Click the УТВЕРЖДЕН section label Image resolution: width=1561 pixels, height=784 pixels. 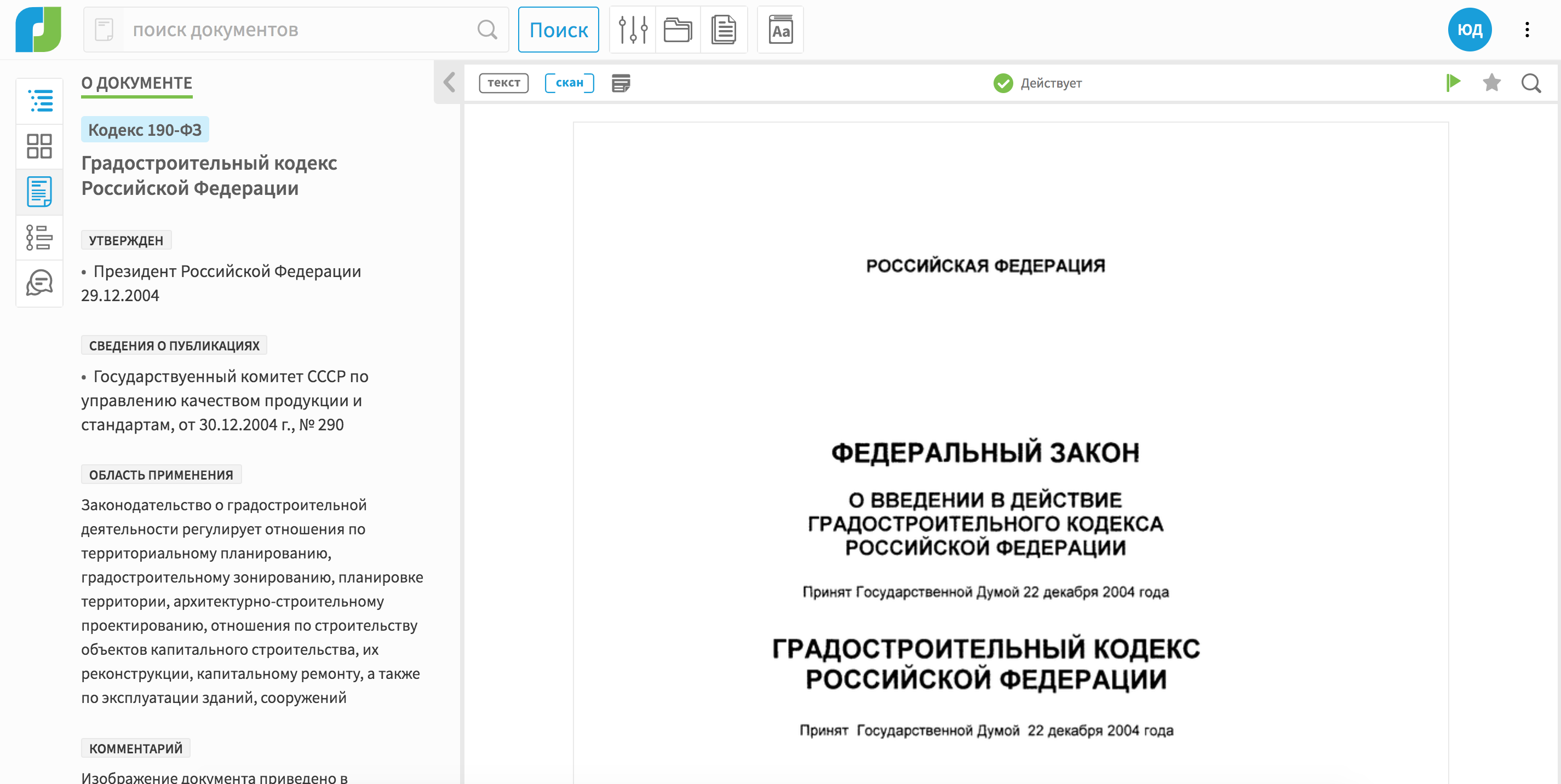pos(126,240)
